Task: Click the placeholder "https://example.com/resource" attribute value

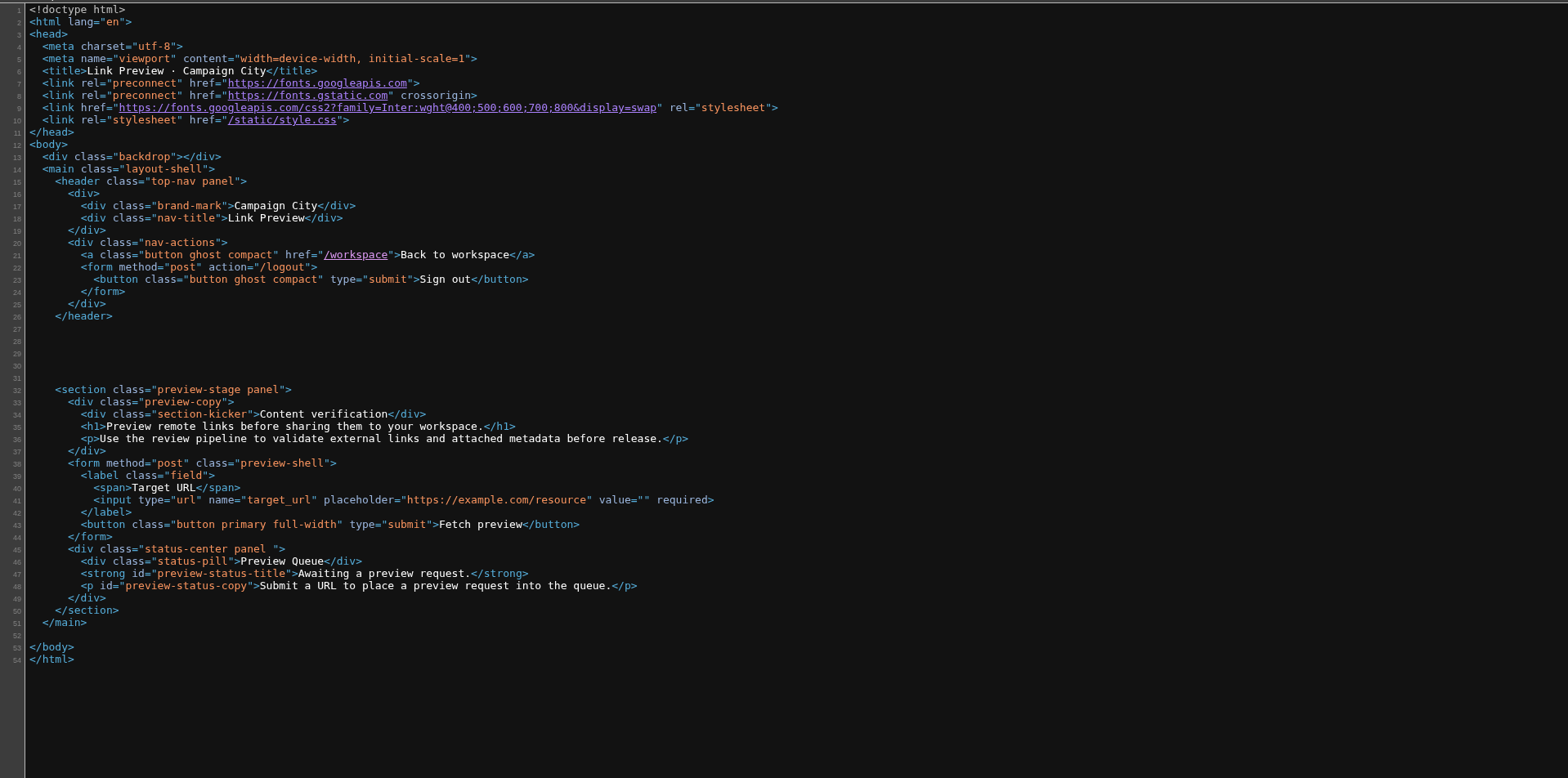Action: coord(496,500)
